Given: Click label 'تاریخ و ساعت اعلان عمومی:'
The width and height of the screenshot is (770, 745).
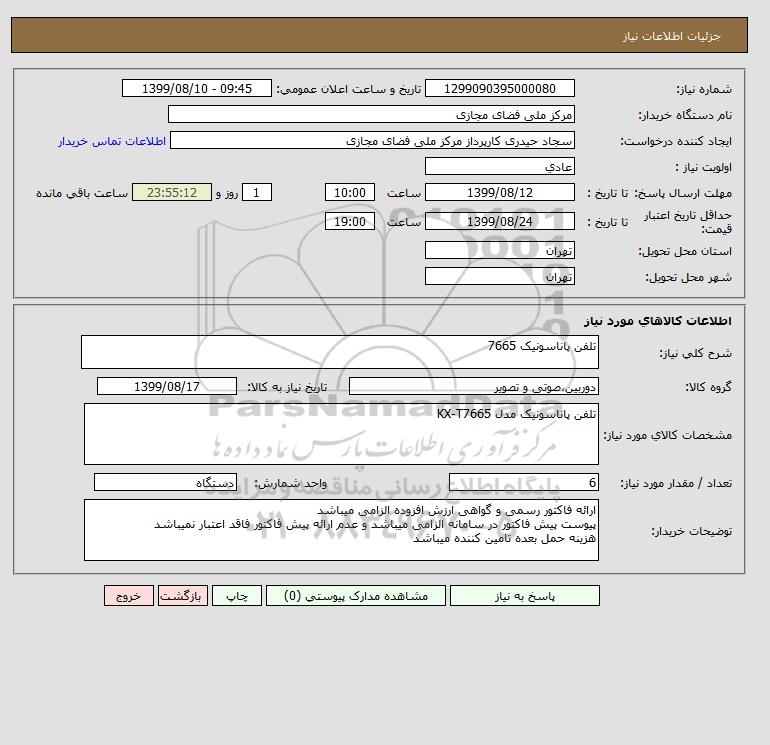Looking at the screenshot, I should click(x=349, y=89).
